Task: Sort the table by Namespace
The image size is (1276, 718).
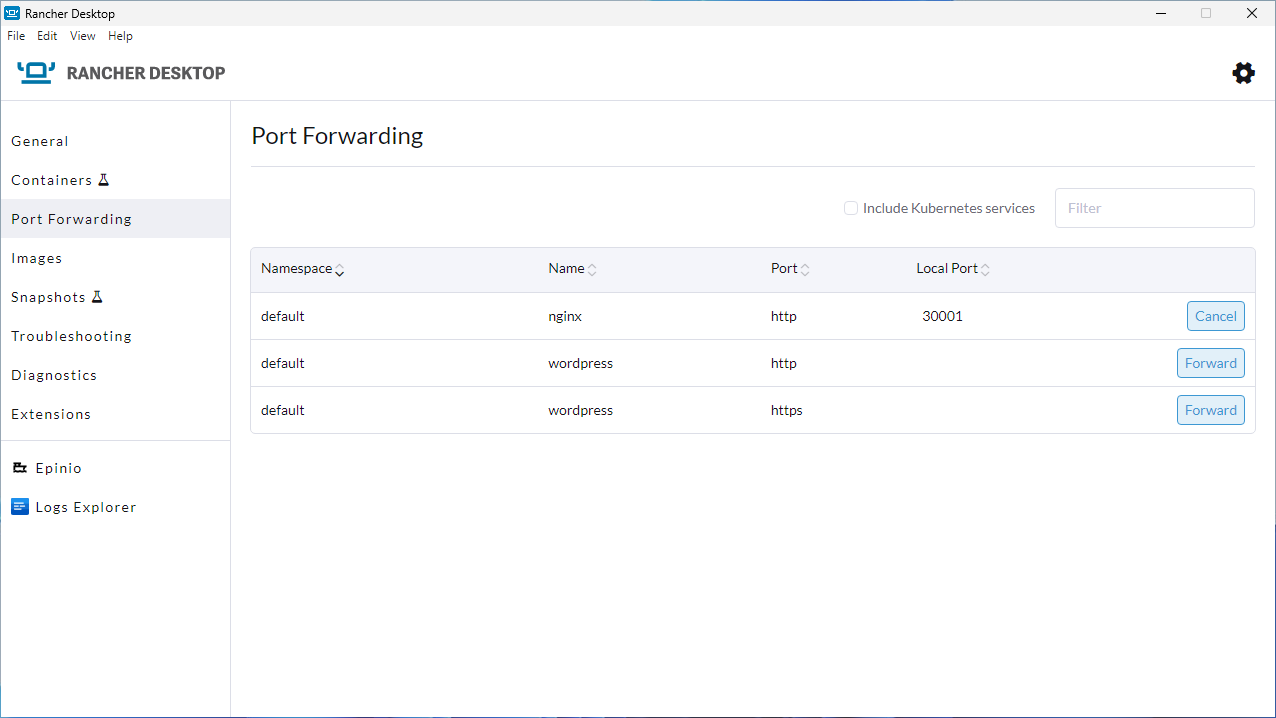Action: click(x=340, y=270)
